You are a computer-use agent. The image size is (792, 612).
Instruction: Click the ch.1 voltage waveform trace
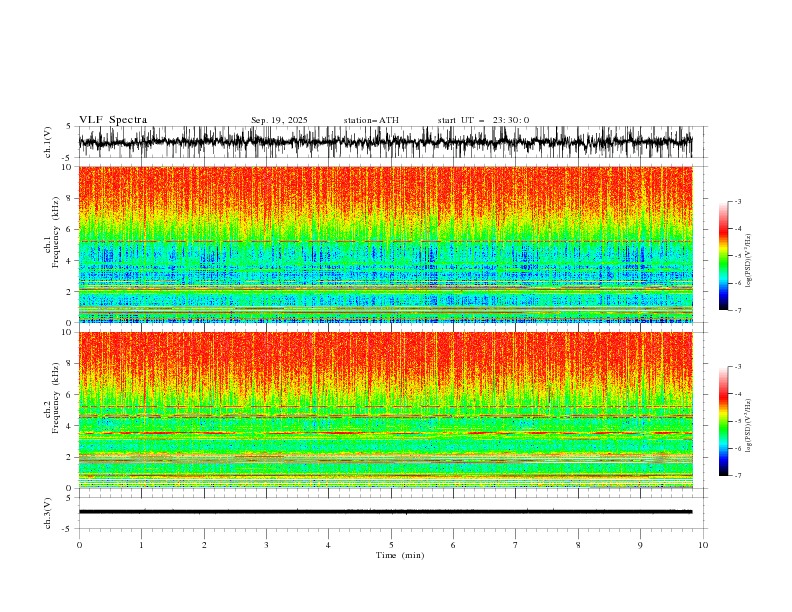385,142
